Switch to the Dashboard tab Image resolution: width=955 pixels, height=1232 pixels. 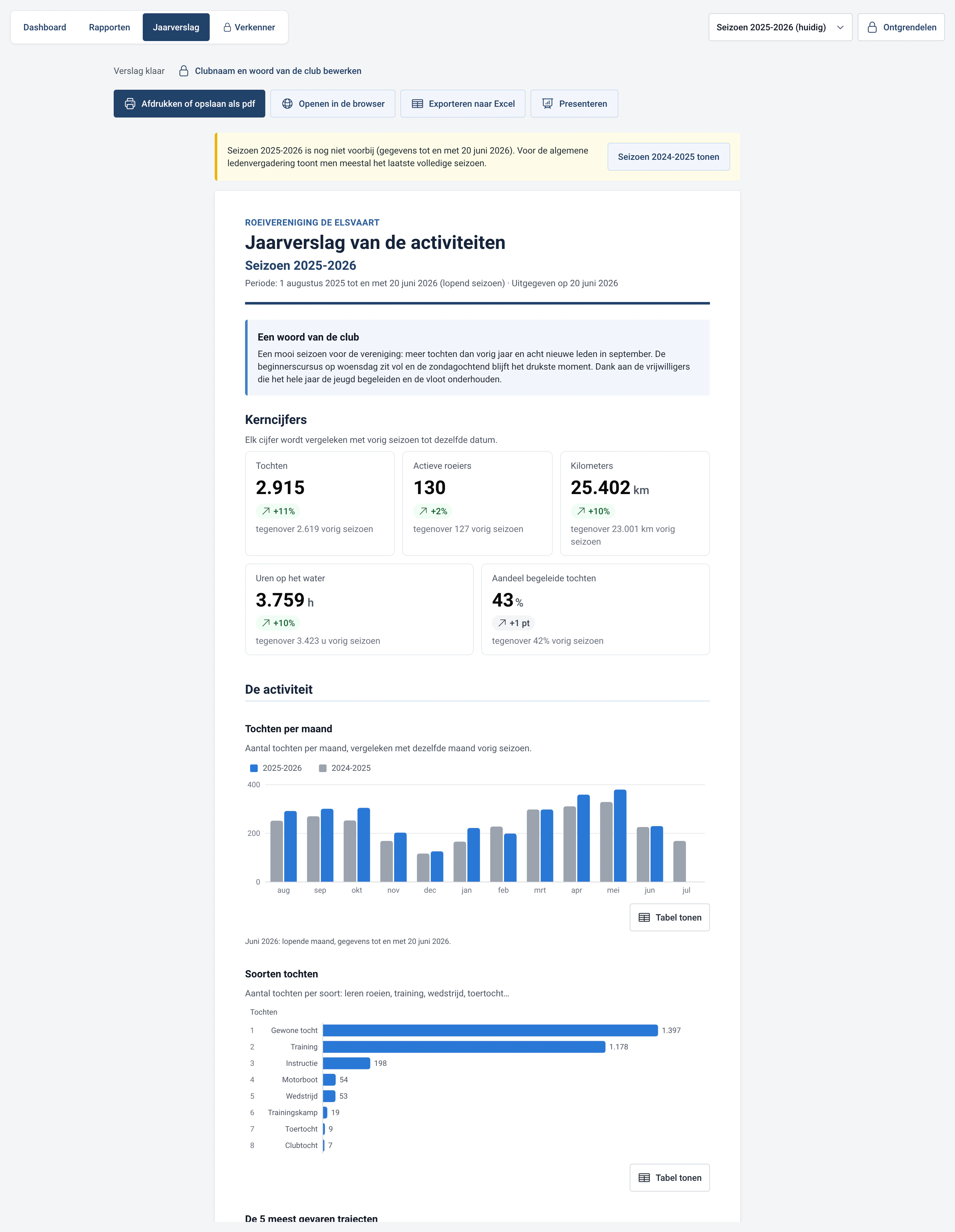(x=45, y=27)
